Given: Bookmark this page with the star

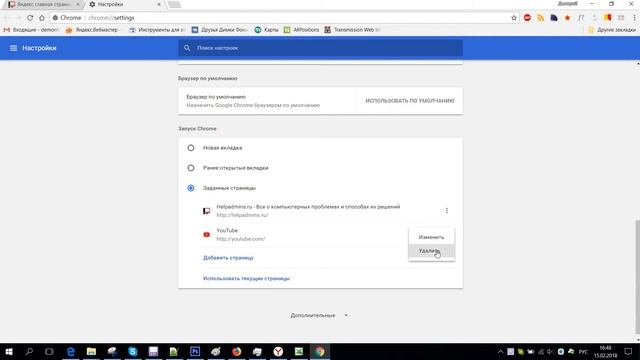Looking at the screenshot, I should (514, 18).
